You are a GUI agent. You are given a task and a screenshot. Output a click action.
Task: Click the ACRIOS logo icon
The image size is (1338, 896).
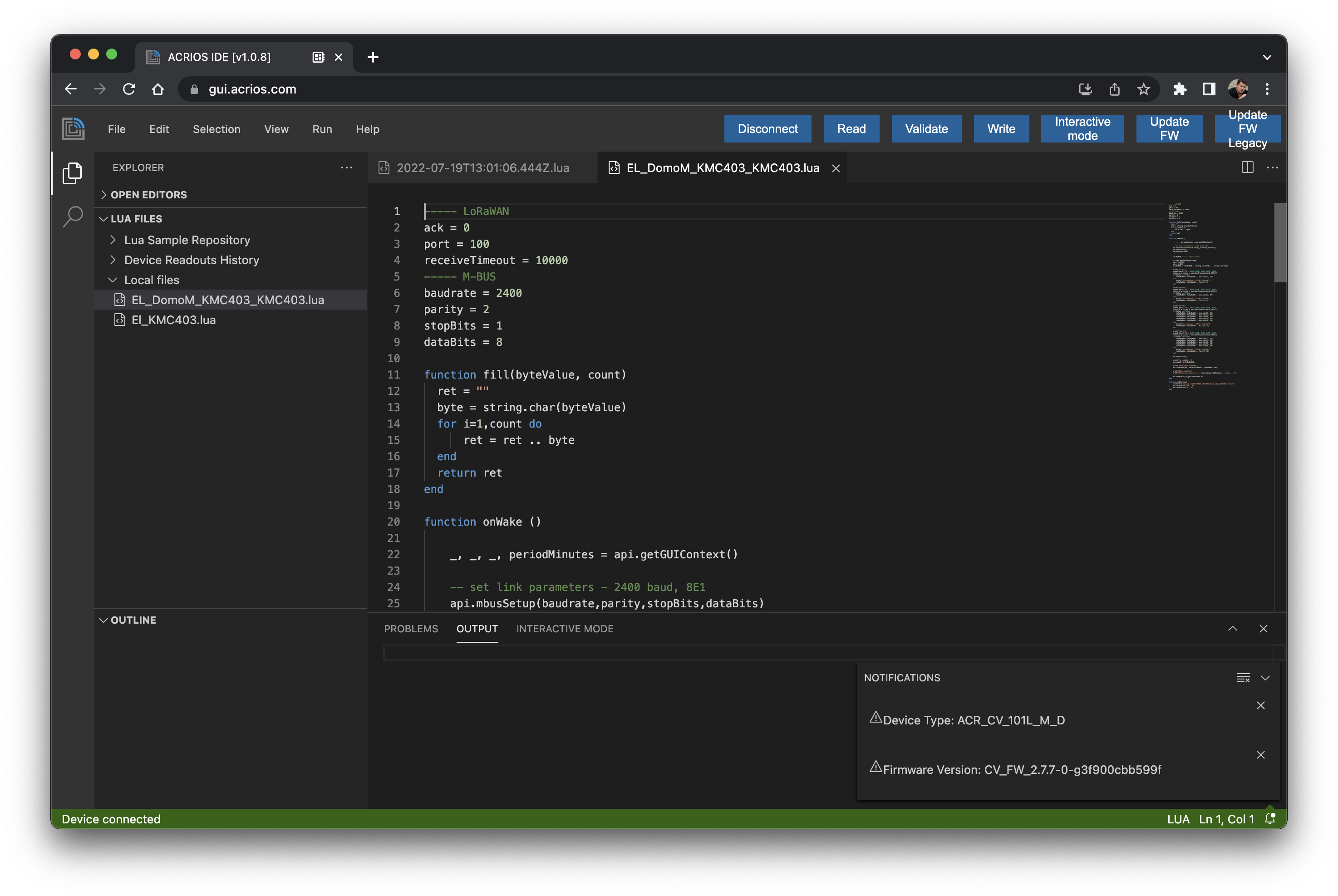pos(73,128)
